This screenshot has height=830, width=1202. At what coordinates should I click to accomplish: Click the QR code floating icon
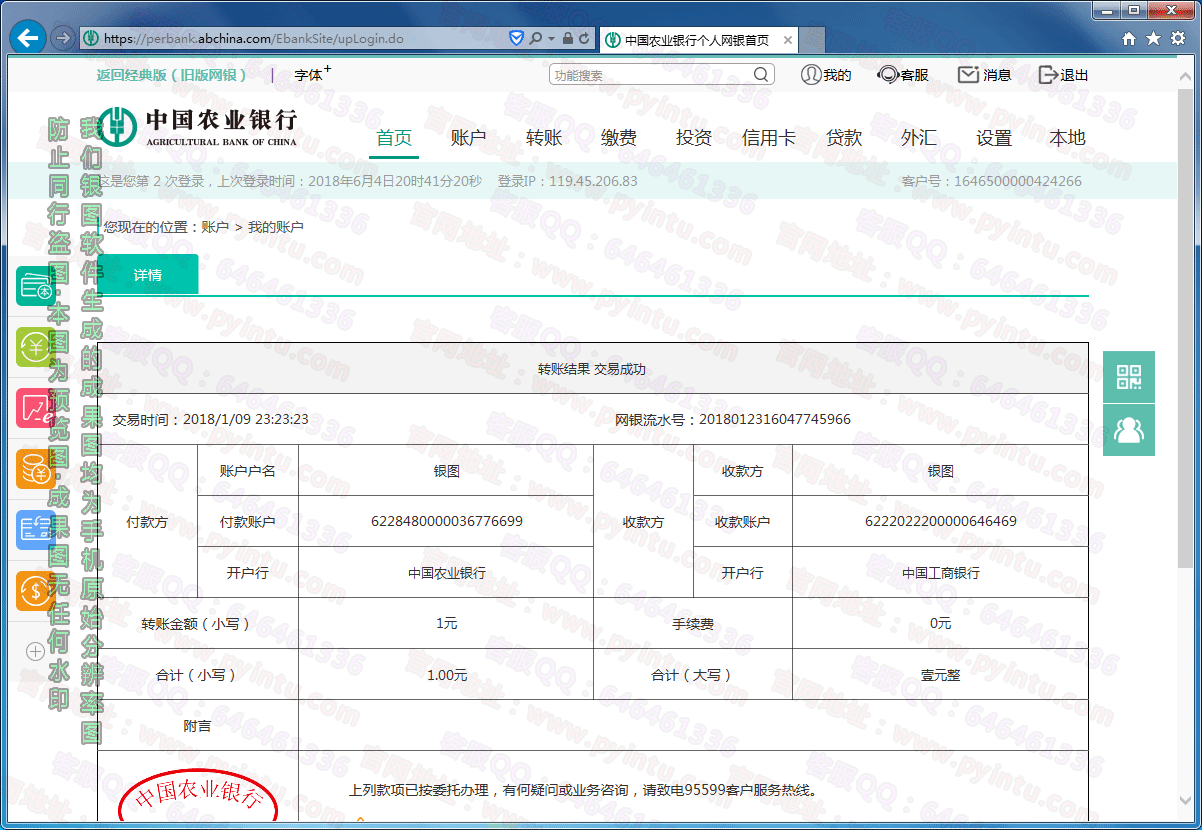click(x=1129, y=377)
